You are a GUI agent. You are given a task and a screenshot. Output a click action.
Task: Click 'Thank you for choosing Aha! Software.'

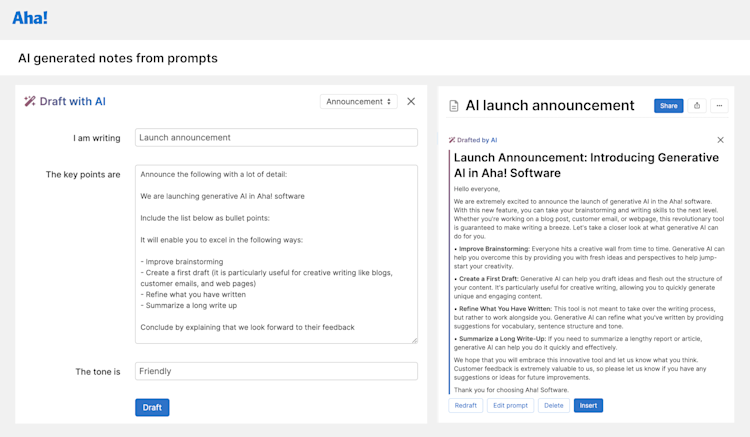coord(511,390)
